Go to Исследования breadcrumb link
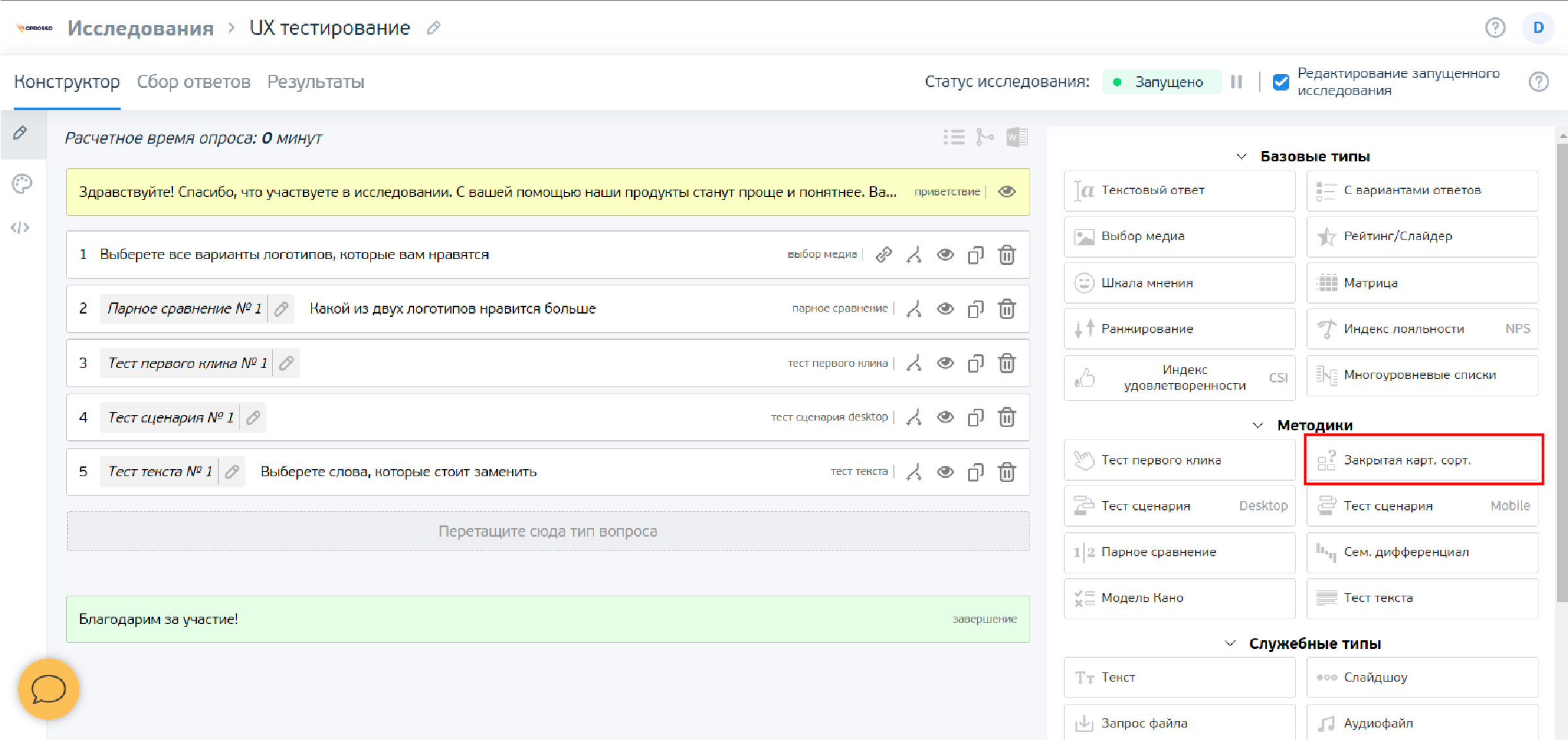1568x740 pixels. (140, 28)
